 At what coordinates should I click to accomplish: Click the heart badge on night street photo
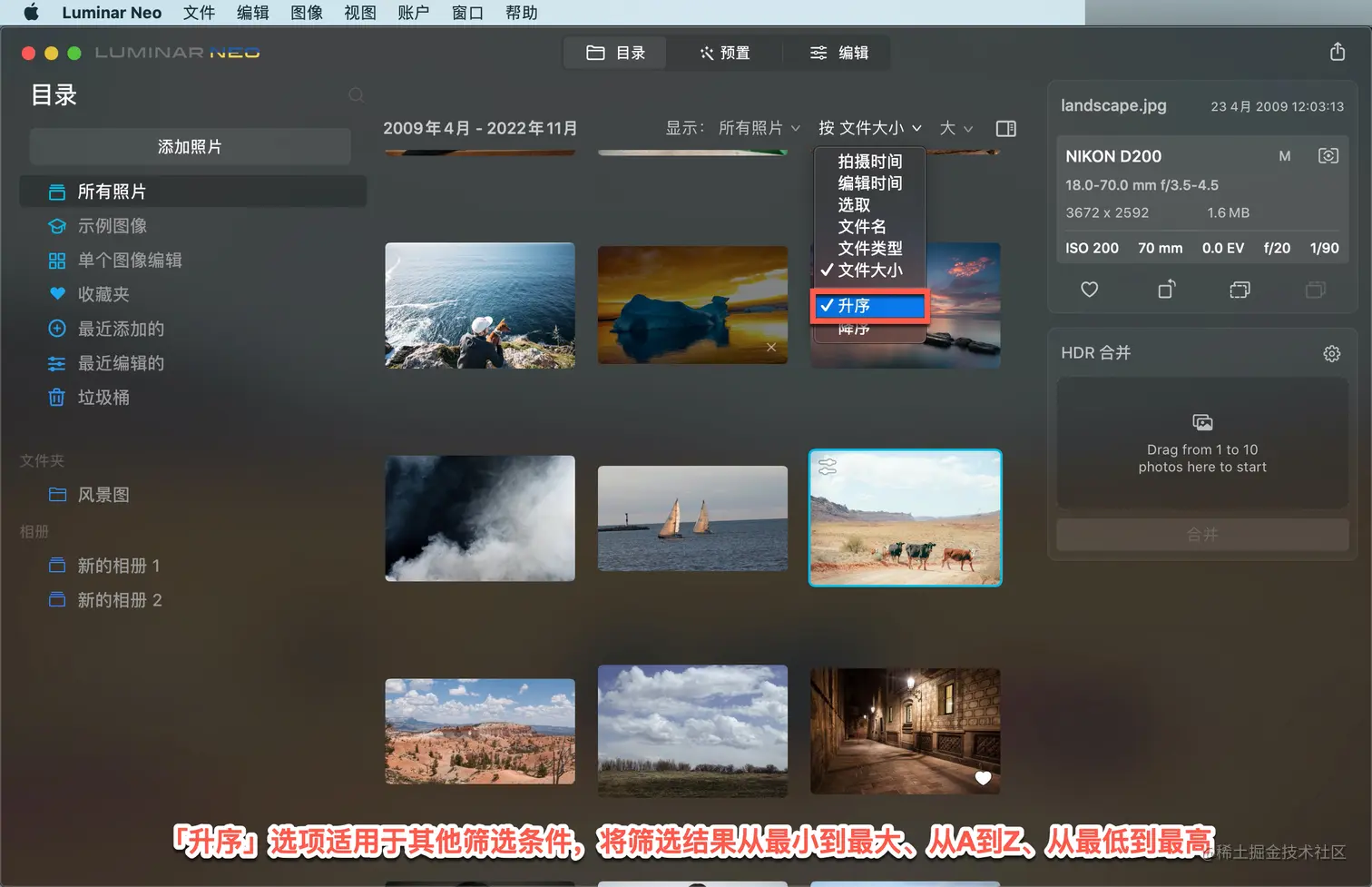(983, 778)
